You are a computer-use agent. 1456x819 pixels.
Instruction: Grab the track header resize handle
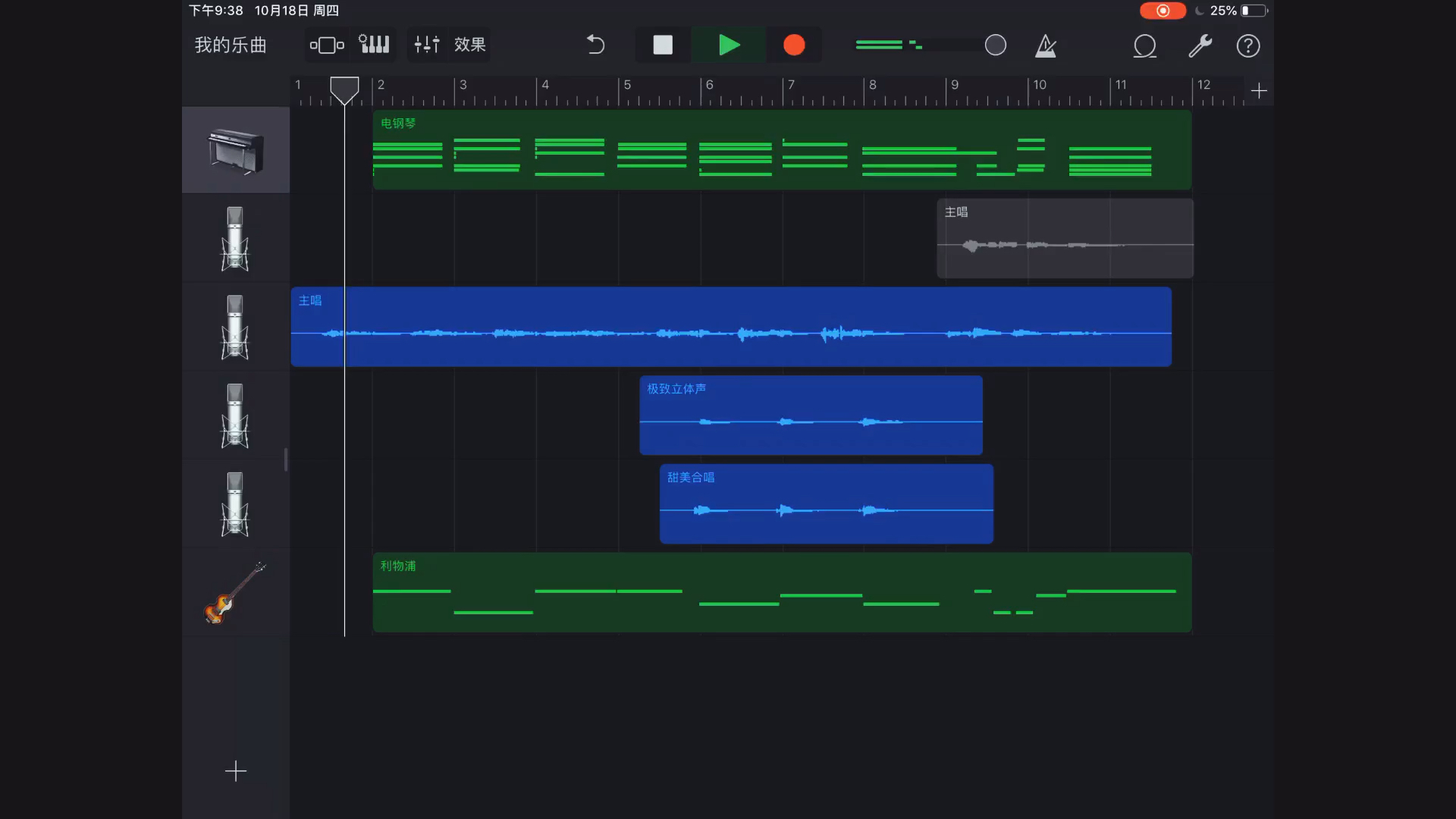coord(286,460)
